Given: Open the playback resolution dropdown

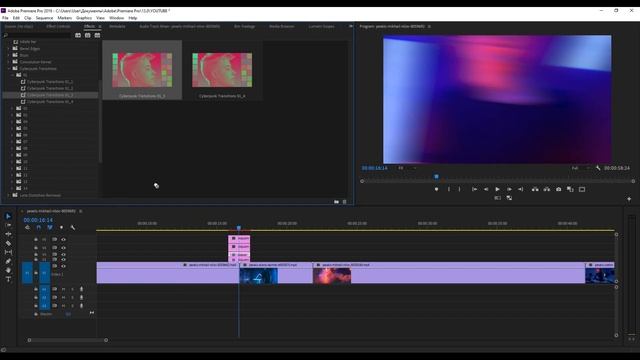Looking at the screenshot, I should click(580, 168).
